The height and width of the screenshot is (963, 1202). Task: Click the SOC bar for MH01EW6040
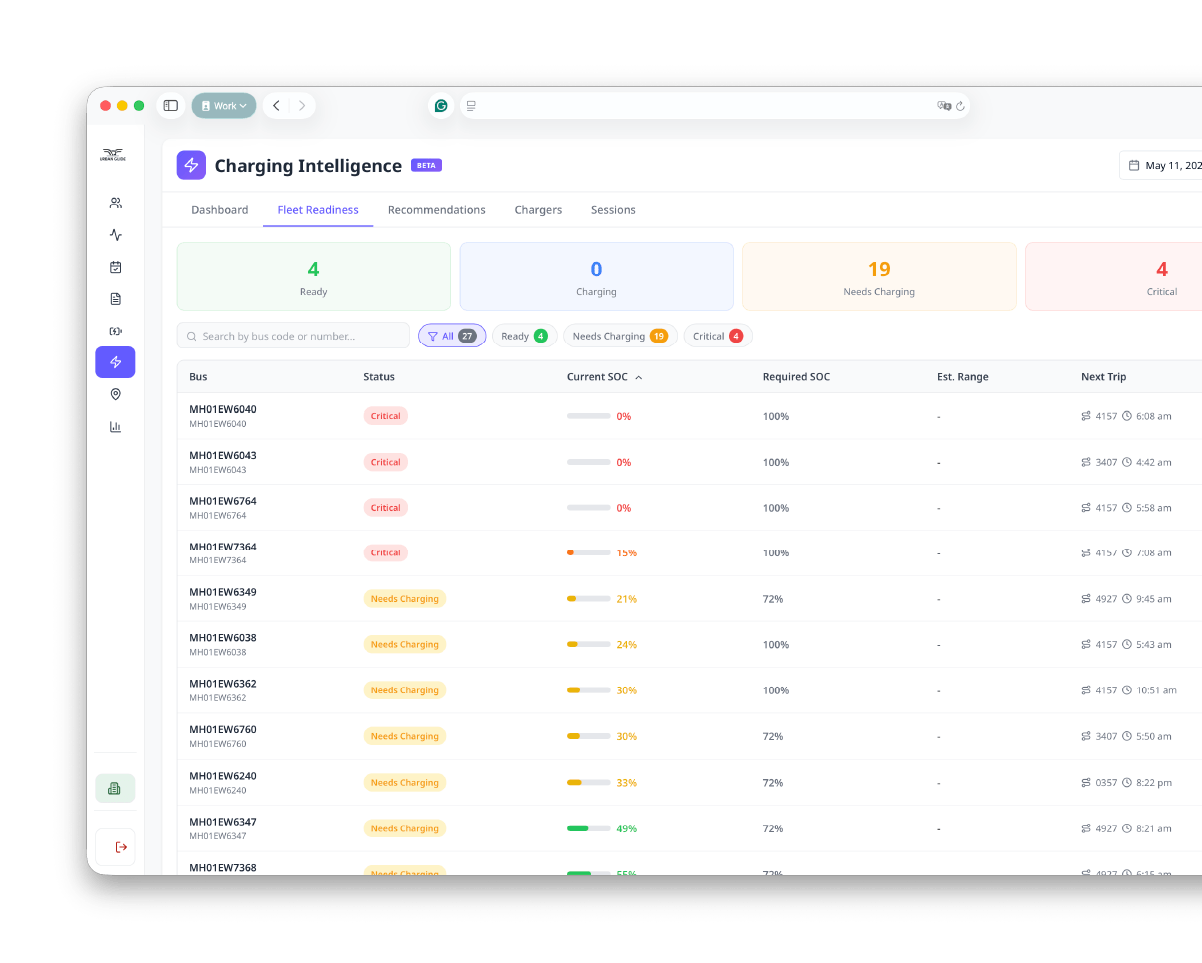588,416
